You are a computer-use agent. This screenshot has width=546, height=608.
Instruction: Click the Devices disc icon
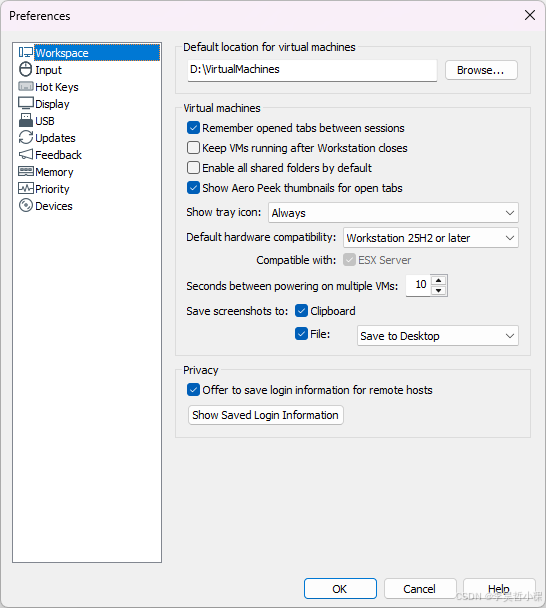click(26, 206)
